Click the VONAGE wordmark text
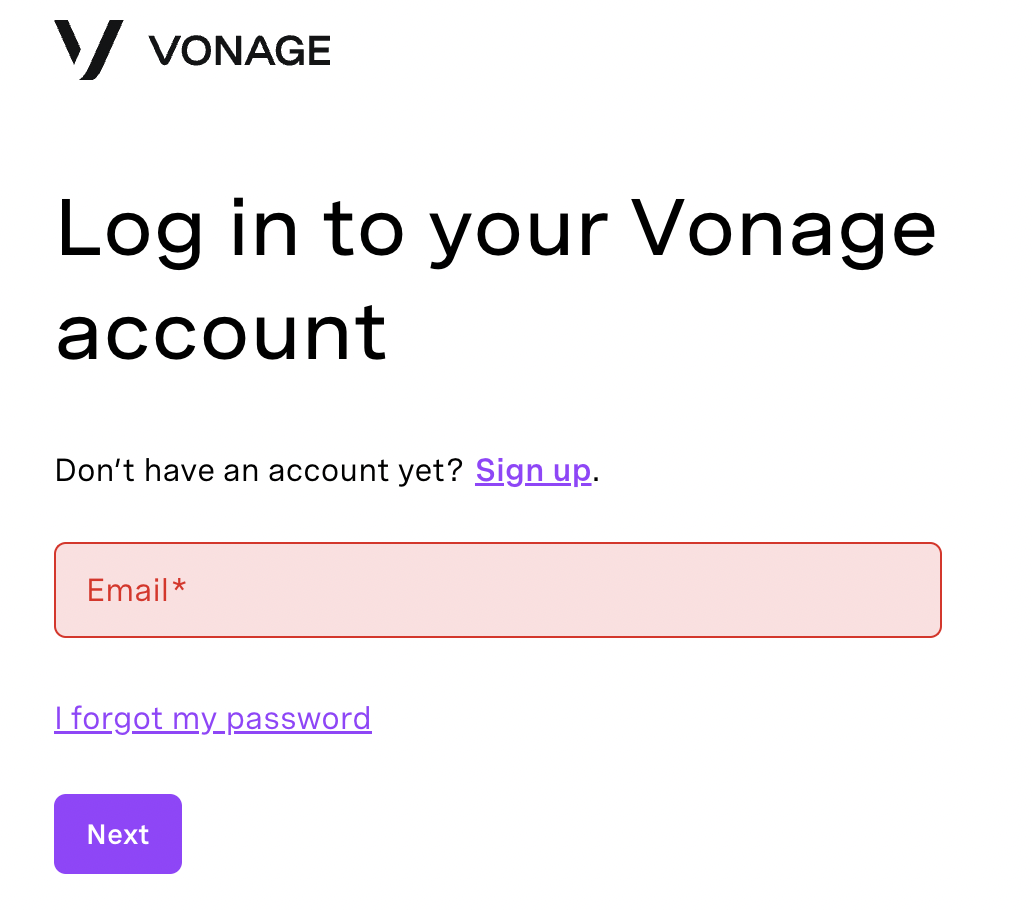Screen dimensions: 1032x910 tap(240, 51)
